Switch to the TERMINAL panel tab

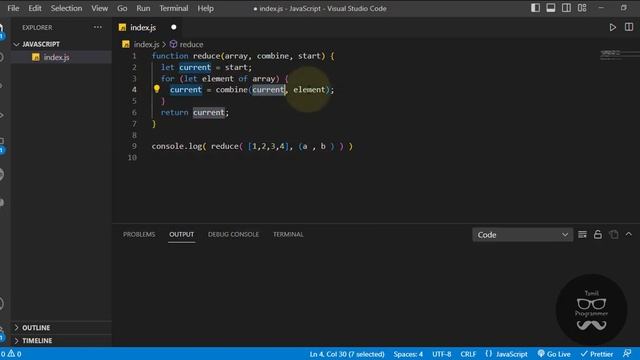click(288, 234)
